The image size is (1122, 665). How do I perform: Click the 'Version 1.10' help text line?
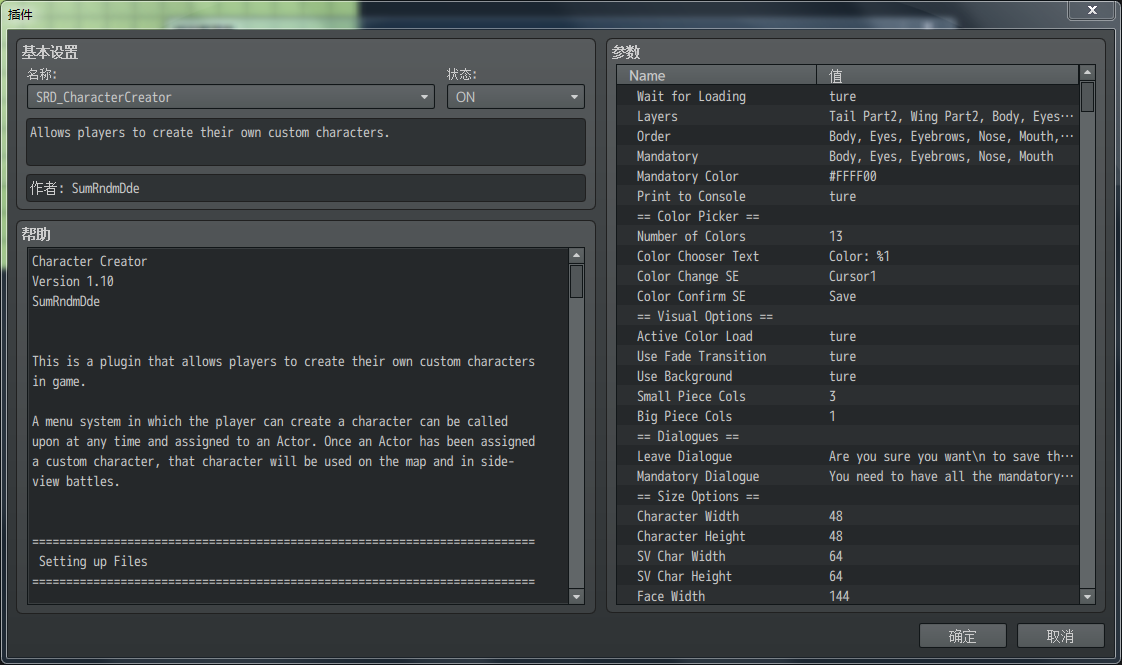pyautogui.click(x=73, y=281)
